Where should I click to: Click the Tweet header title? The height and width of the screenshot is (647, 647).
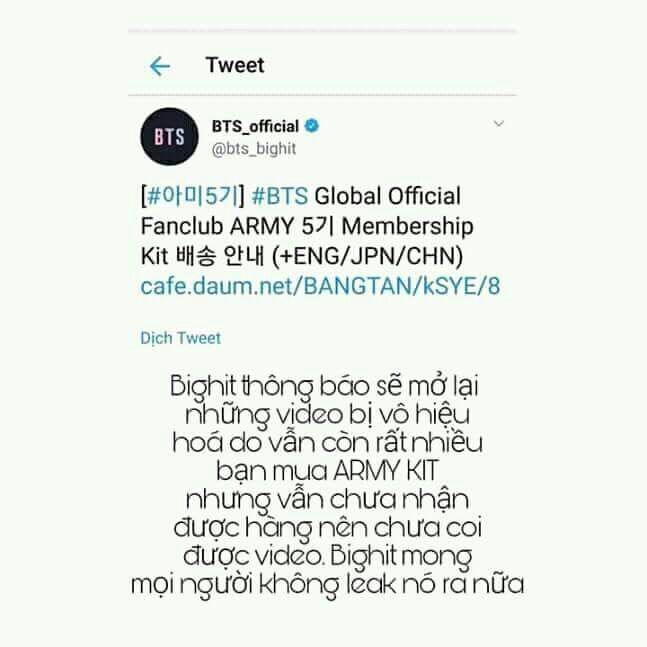click(235, 65)
